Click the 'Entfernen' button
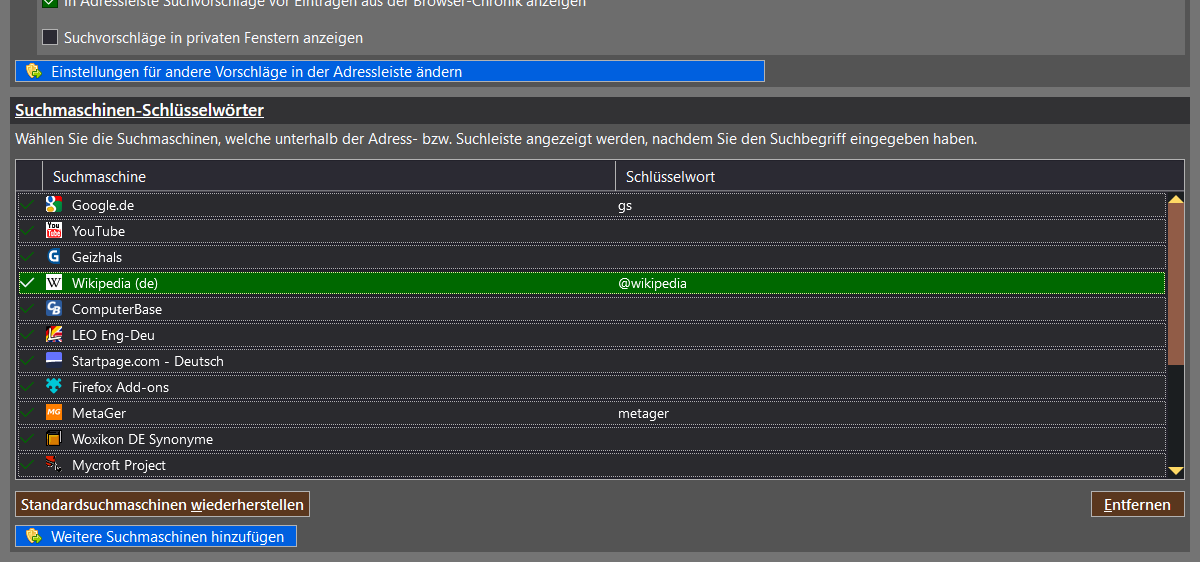Image resolution: width=1200 pixels, height=562 pixels. 1137,504
